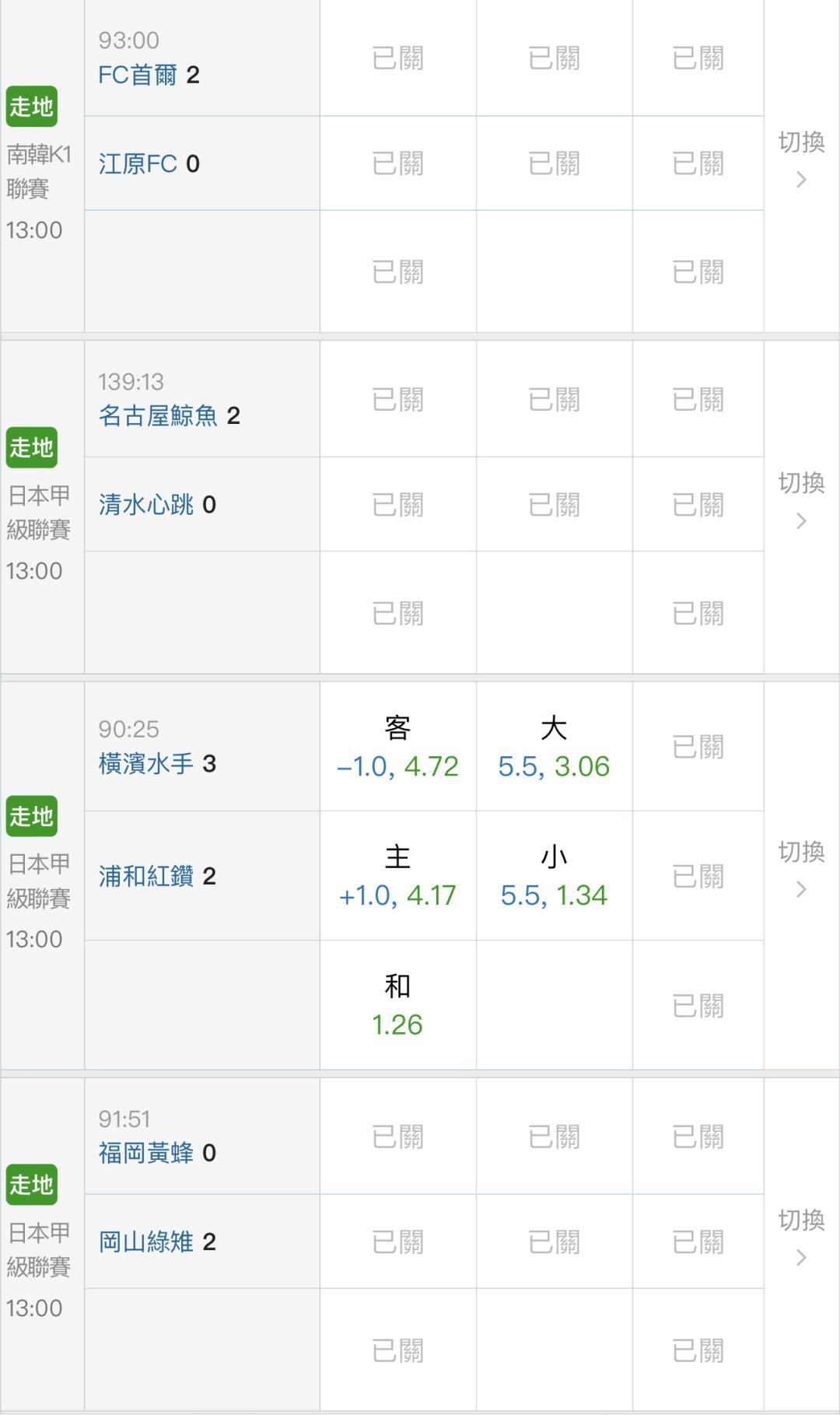Pick 和 draw odds 1.26
This screenshot has height=1415, width=840.
point(397,1006)
